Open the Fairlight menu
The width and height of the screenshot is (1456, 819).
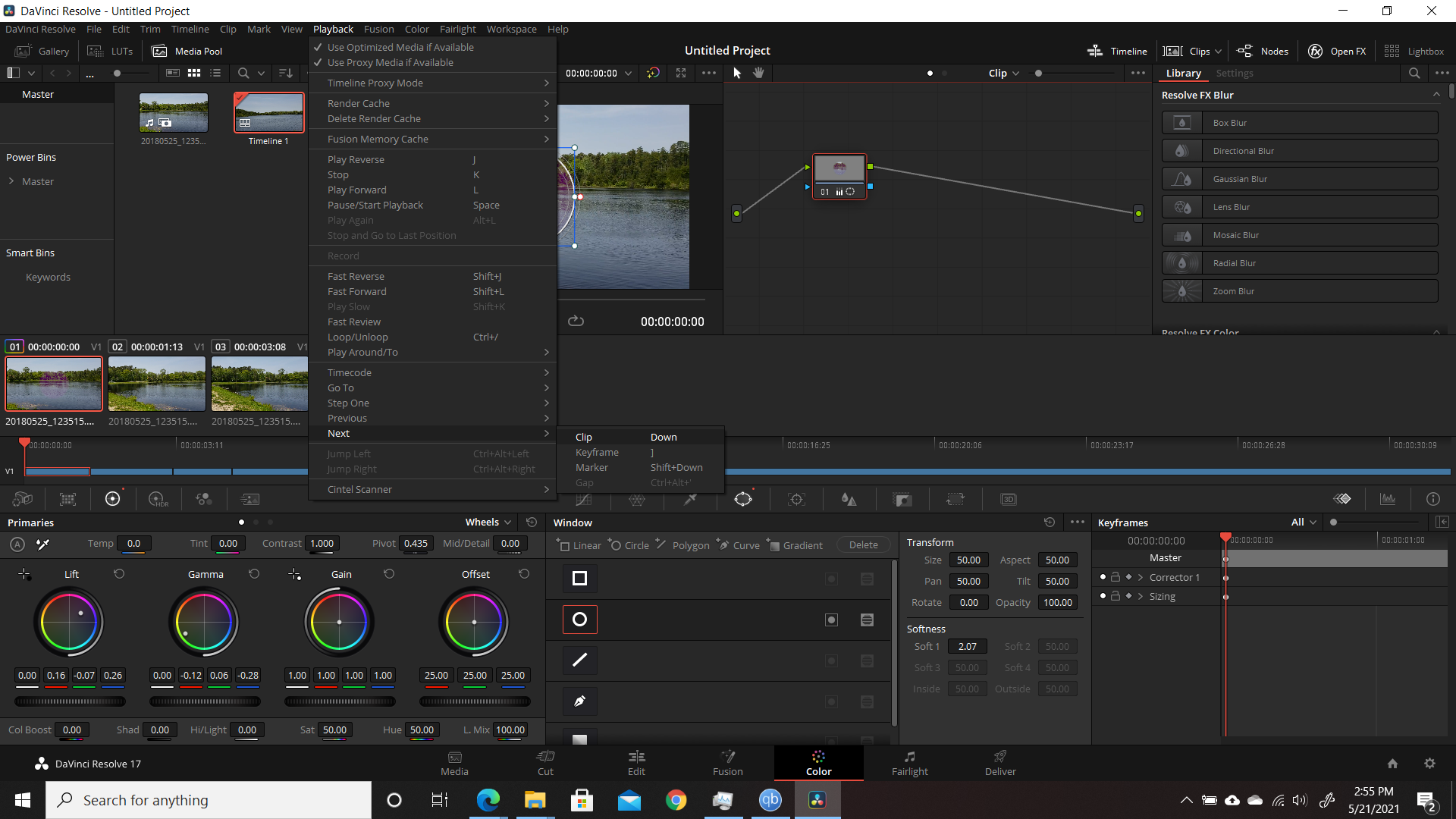[x=457, y=29]
